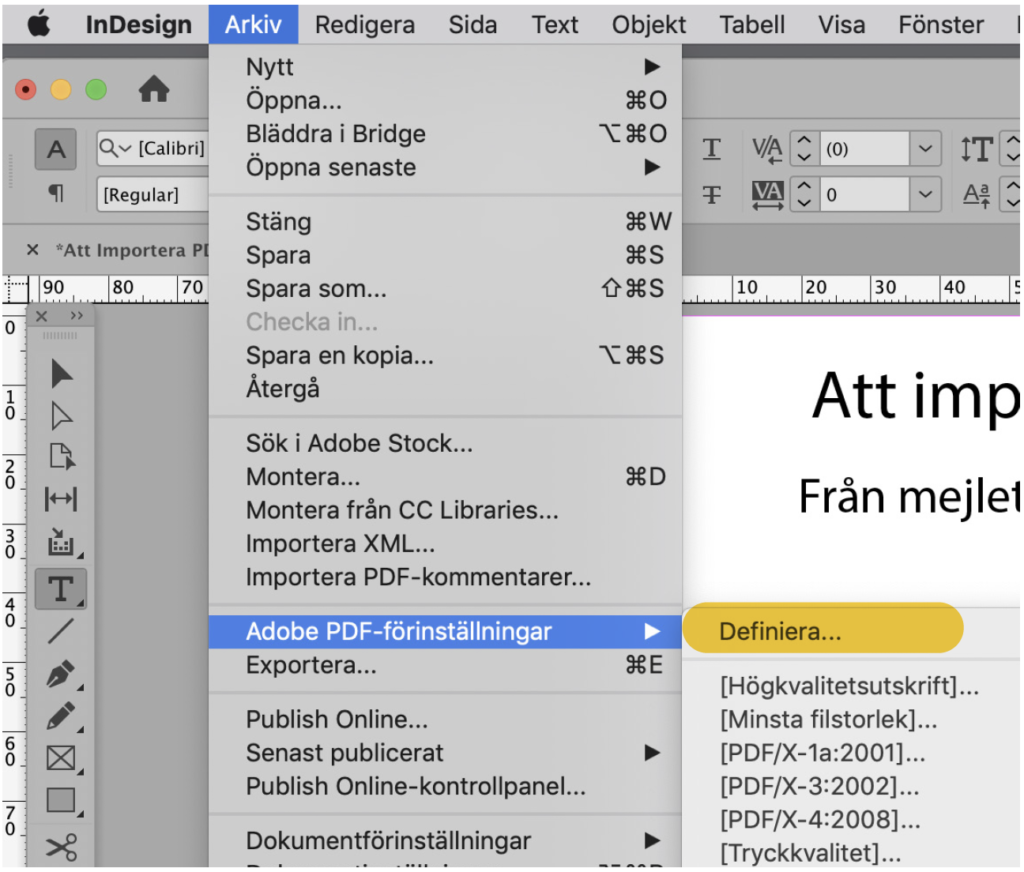Open the Arkiv menu

[253, 25]
